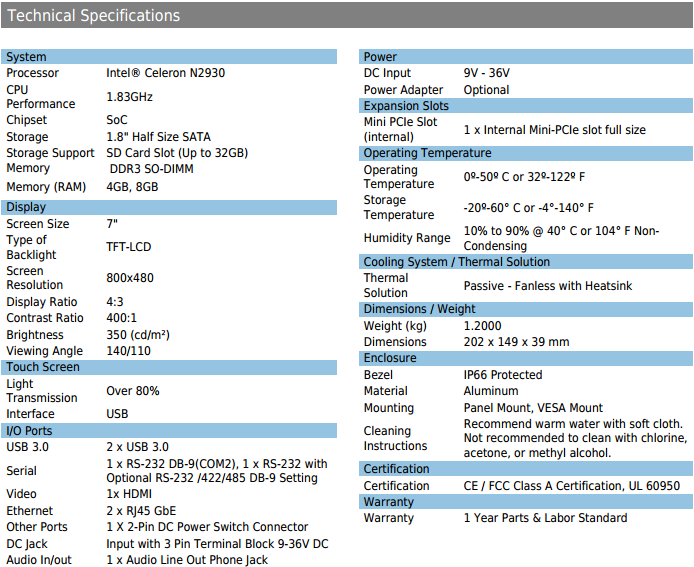Click the 2 x RJ45 GbE value
This screenshot has height=567, width=694.
pyautogui.click(x=141, y=511)
